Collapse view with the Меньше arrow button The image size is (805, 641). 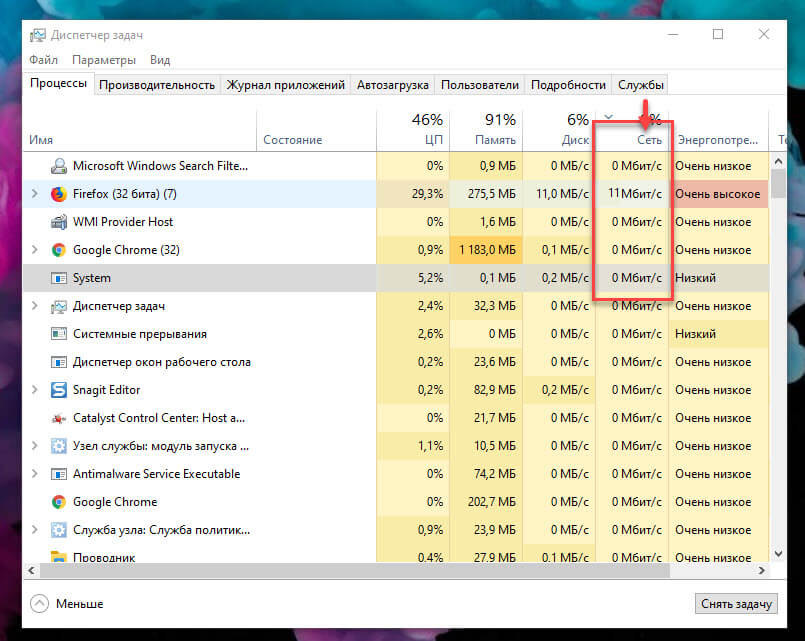pyautogui.click(x=39, y=603)
